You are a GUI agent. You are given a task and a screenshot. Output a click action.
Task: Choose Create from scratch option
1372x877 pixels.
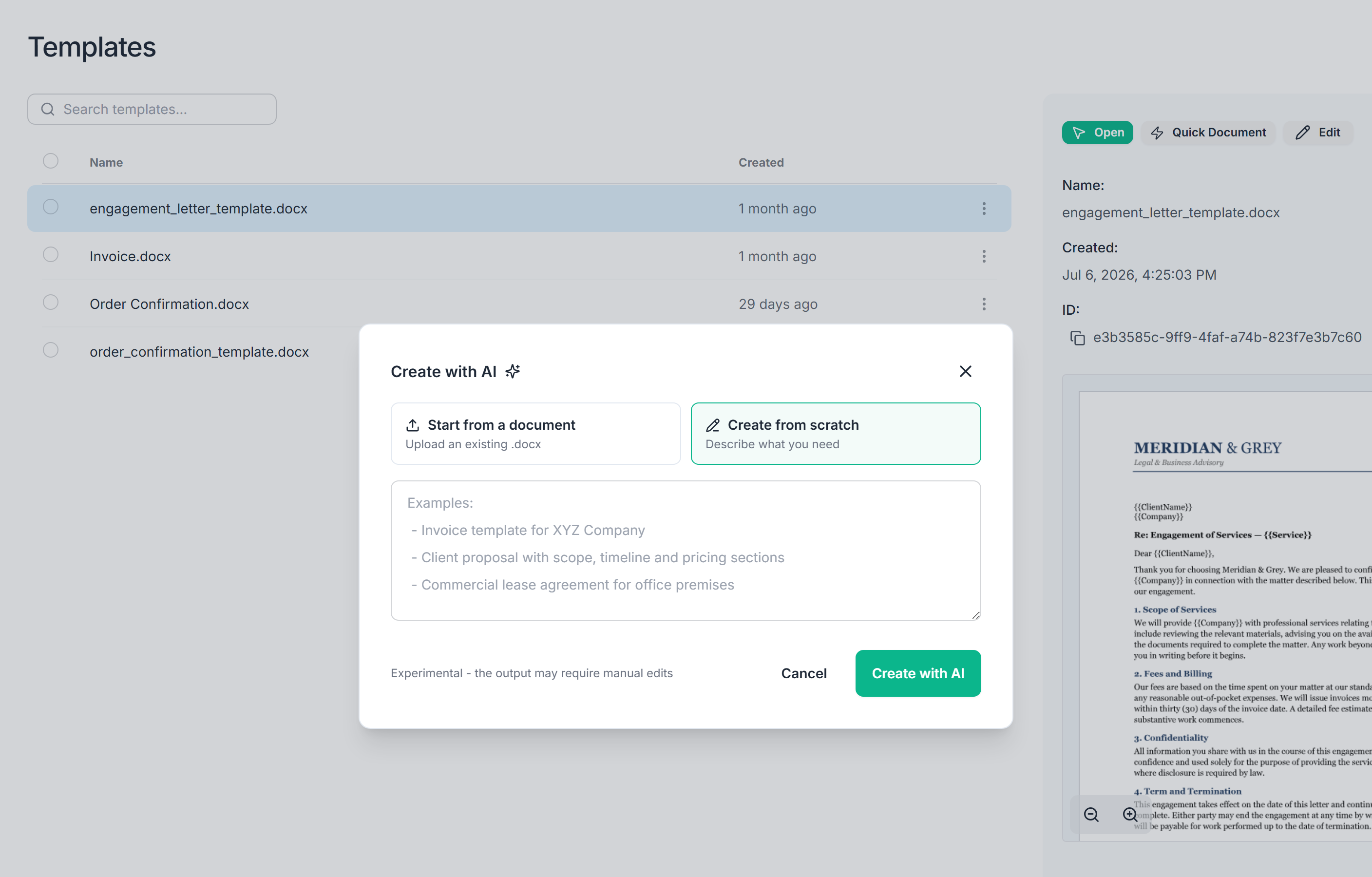click(836, 434)
